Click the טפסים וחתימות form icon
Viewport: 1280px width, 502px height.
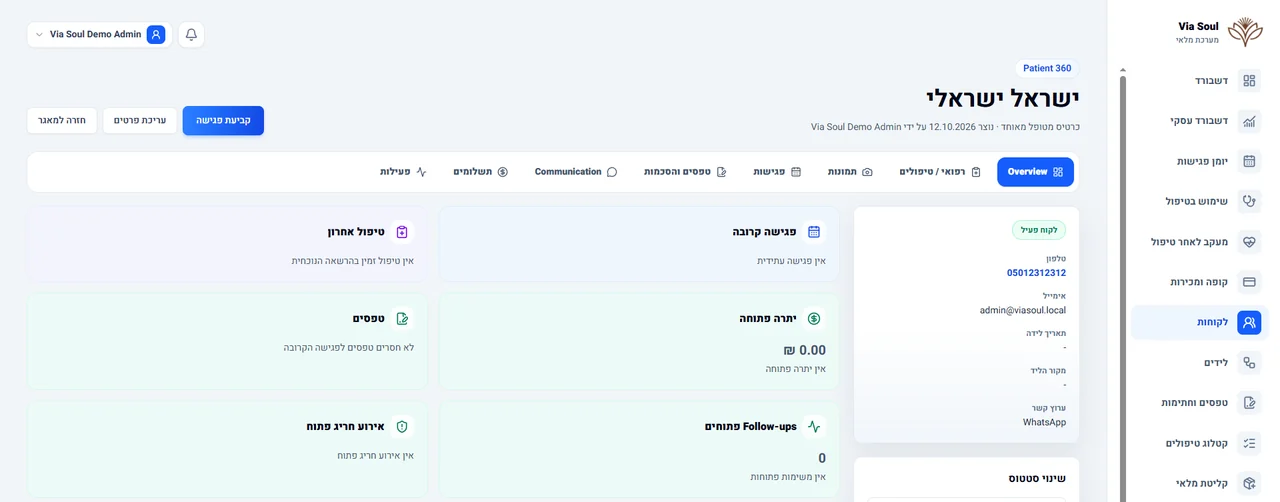[1249, 403]
